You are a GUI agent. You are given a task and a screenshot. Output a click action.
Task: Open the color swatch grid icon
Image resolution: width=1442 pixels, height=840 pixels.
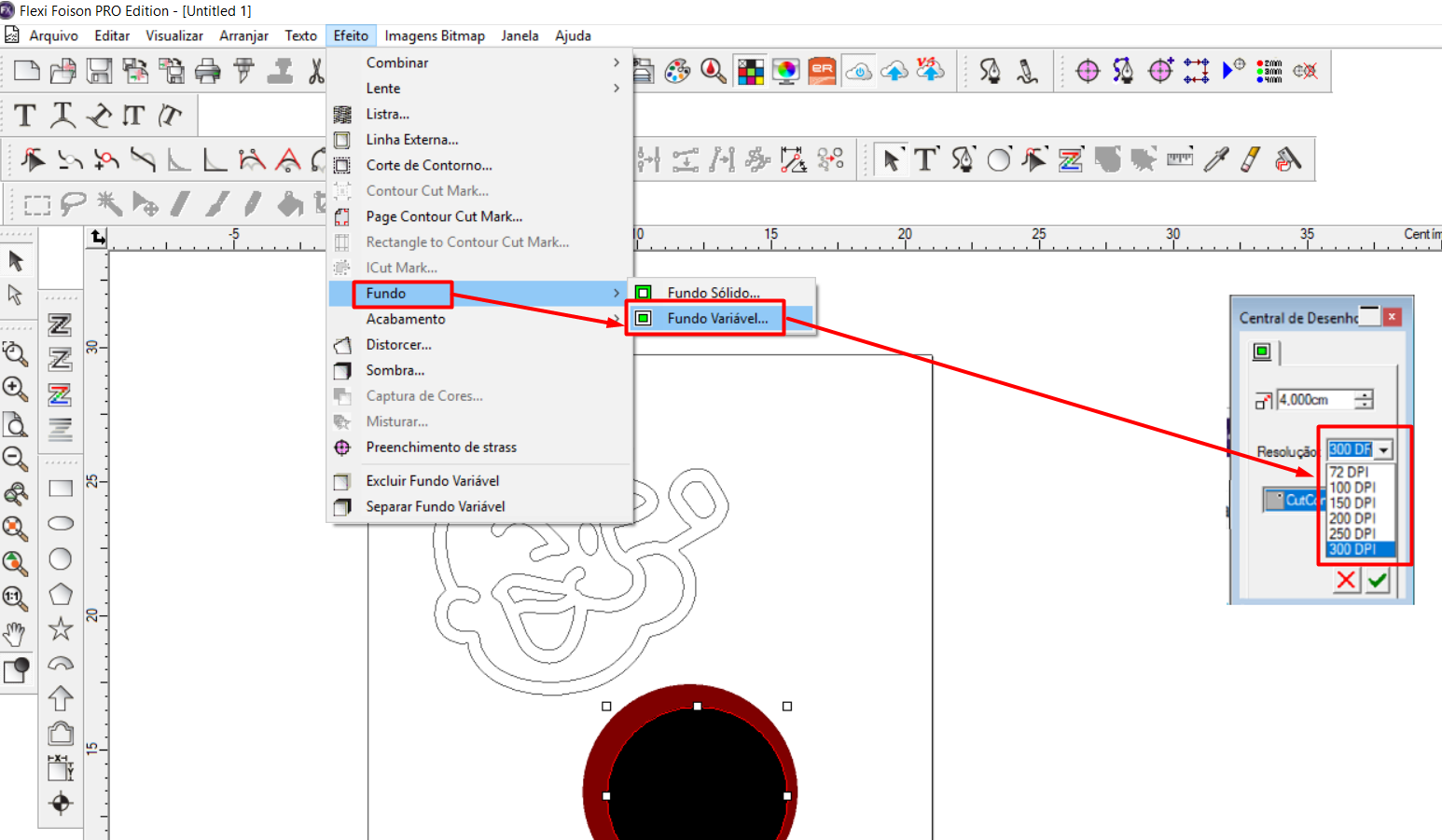tap(751, 71)
